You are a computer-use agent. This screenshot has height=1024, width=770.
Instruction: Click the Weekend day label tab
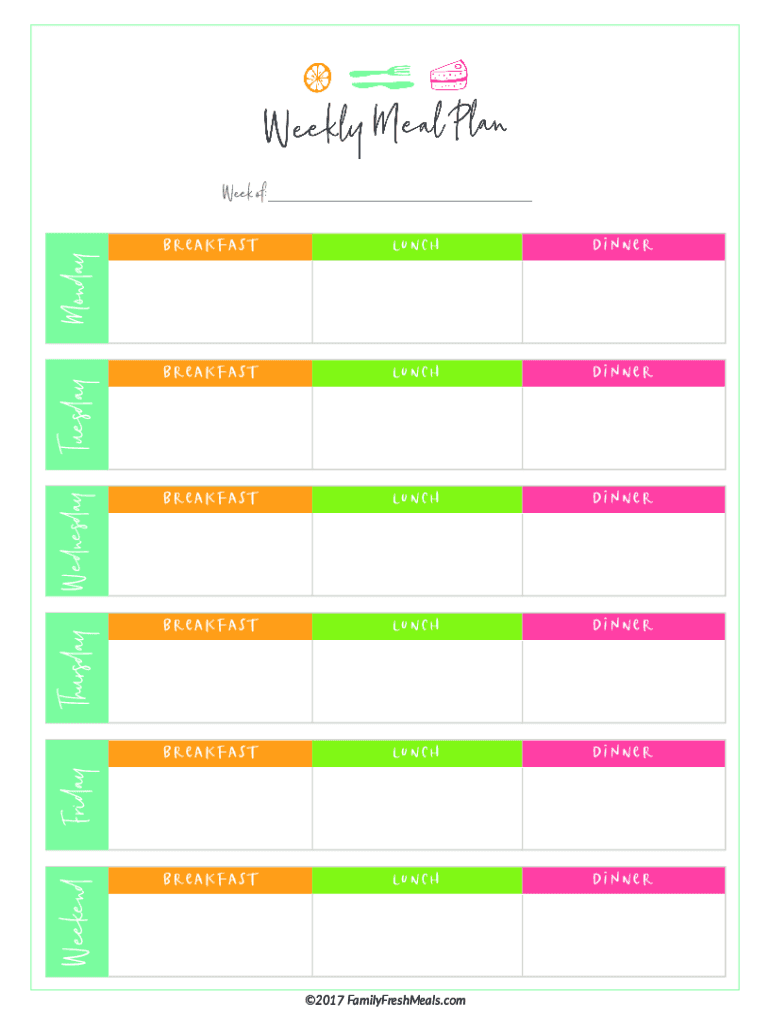[x=77, y=923]
